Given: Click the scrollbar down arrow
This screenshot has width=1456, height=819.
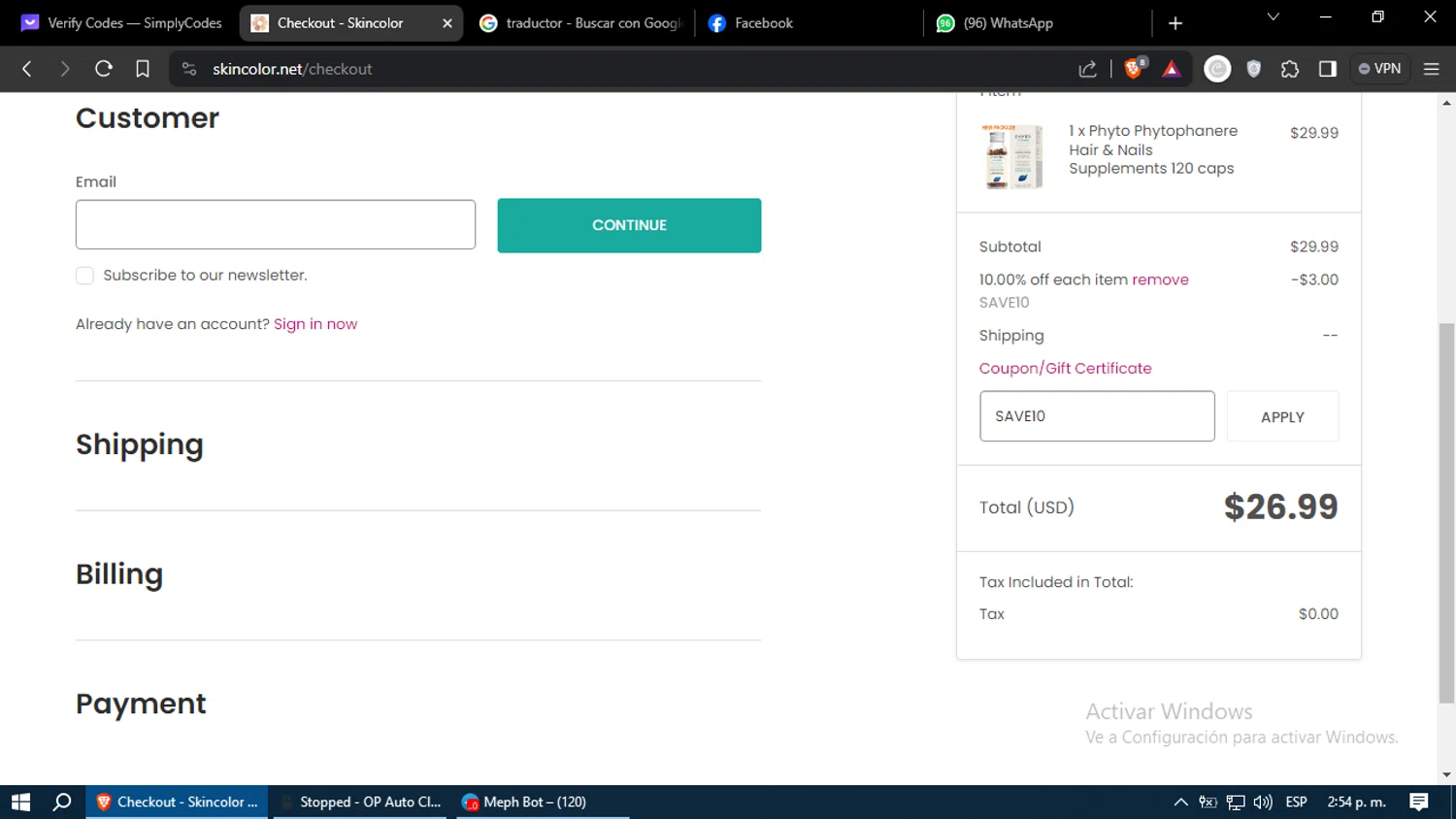Looking at the screenshot, I should pos(1447,775).
